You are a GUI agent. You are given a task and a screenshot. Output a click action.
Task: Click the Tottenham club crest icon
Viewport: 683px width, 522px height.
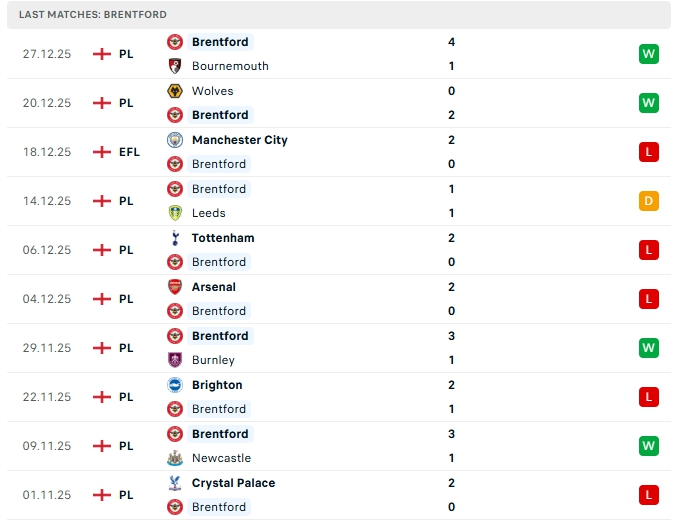click(x=175, y=238)
